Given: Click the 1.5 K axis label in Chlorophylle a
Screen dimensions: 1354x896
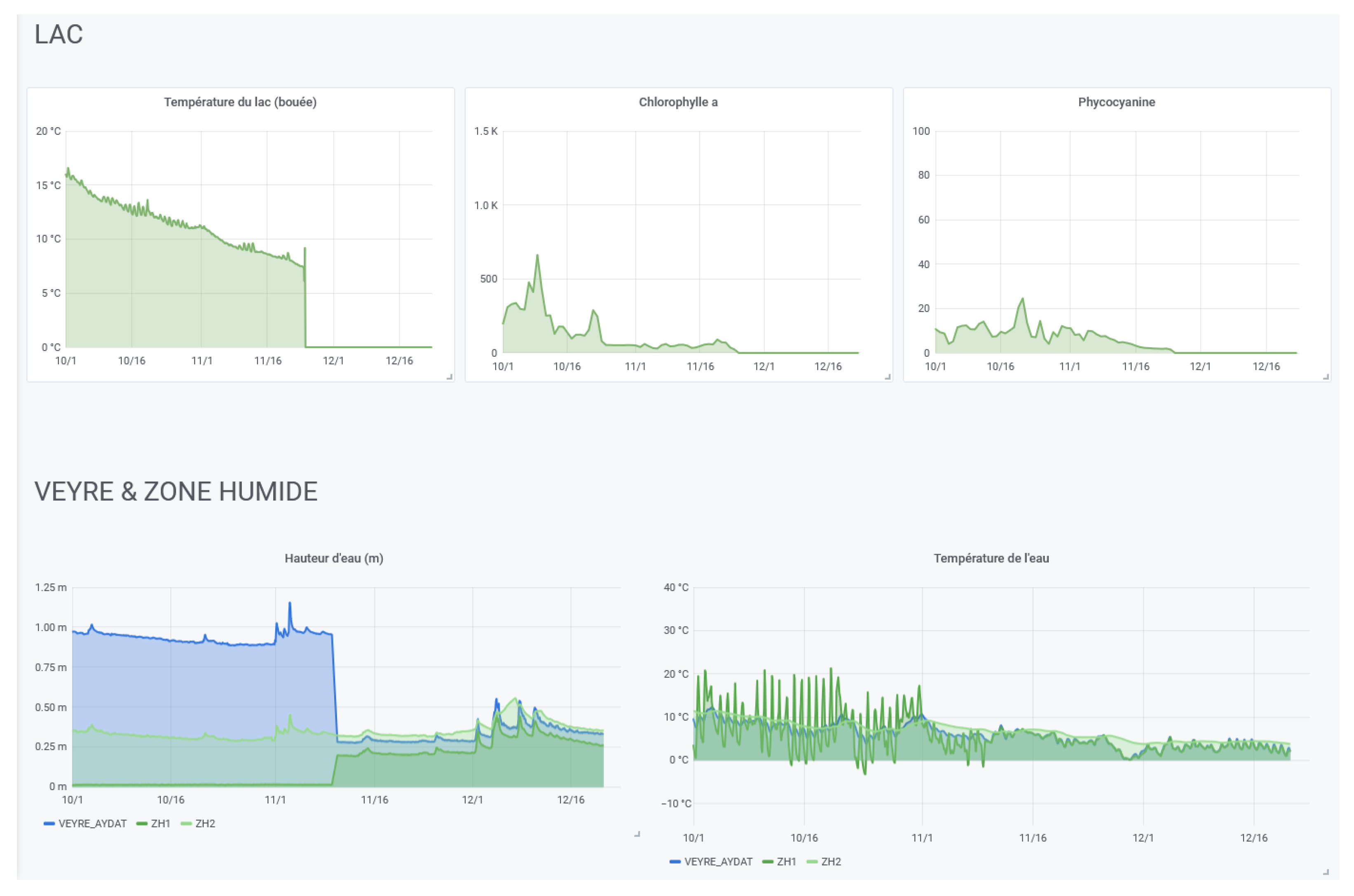Looking at the screenshot, I should (486, 131).
